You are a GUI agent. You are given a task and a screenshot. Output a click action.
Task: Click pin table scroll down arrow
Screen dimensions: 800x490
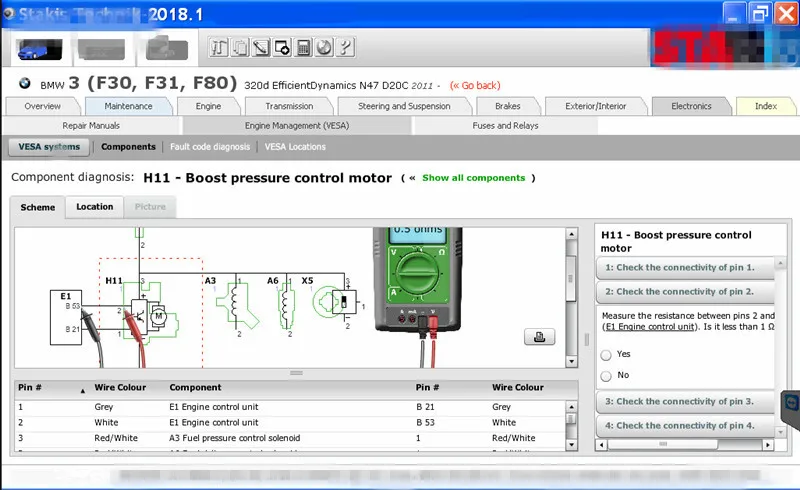(571, 445)
